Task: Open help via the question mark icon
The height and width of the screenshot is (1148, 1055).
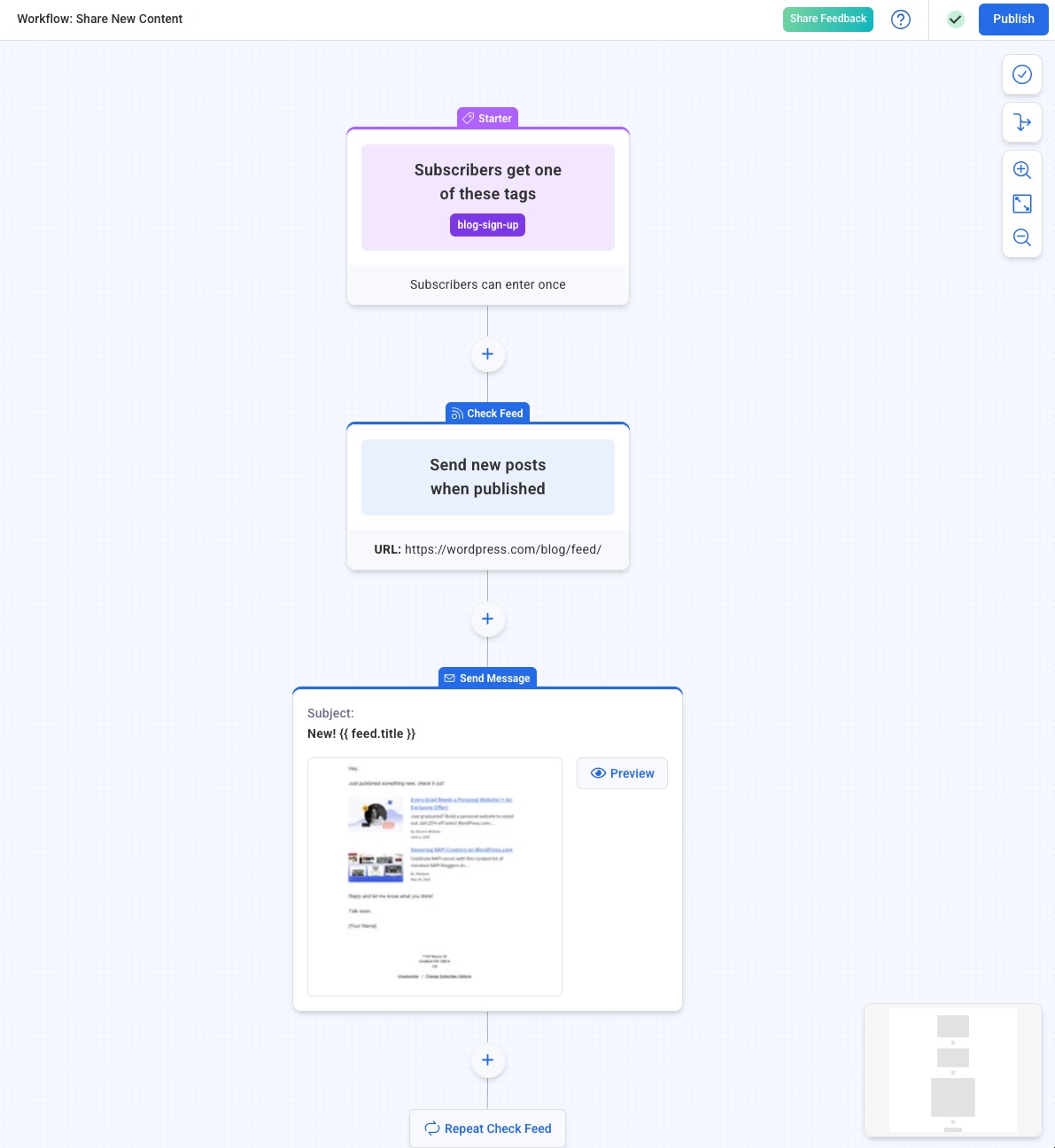Action: click(x=901, y=19)
